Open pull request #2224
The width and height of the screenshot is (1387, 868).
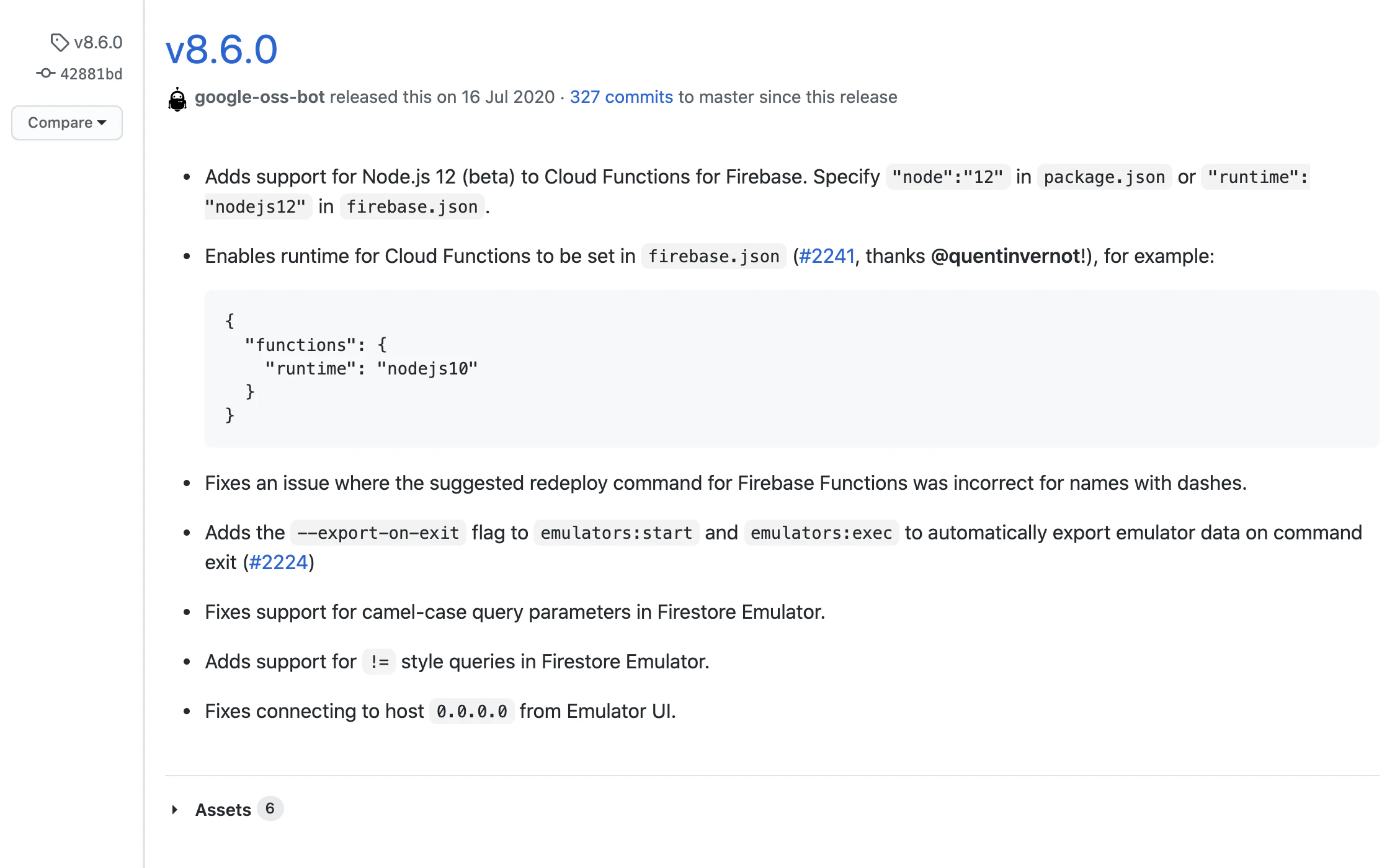[279, 562]
